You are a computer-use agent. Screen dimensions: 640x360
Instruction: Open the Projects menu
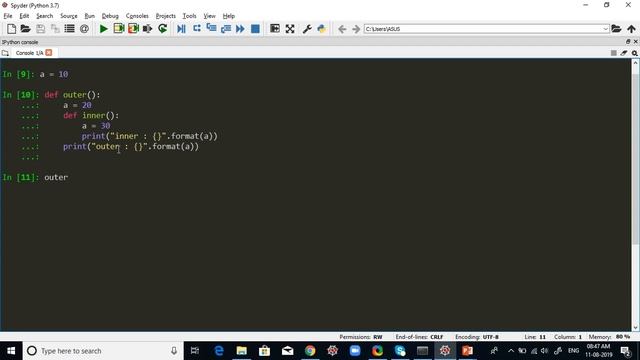click(x=166, y=16)
